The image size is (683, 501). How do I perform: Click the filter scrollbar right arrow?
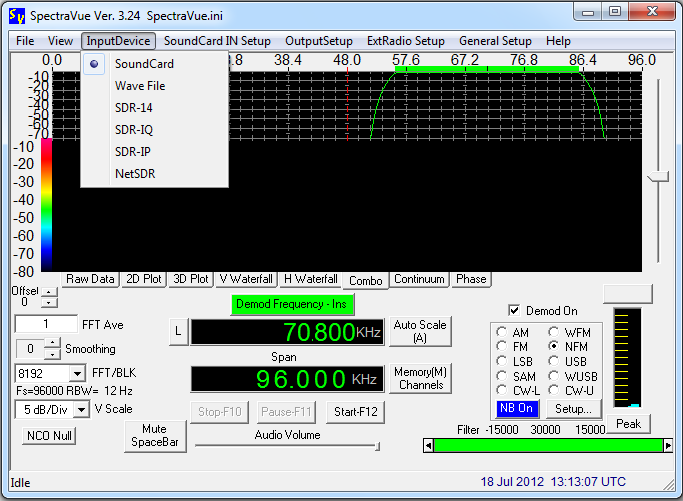pyautogui.click(x=668, y=445)
